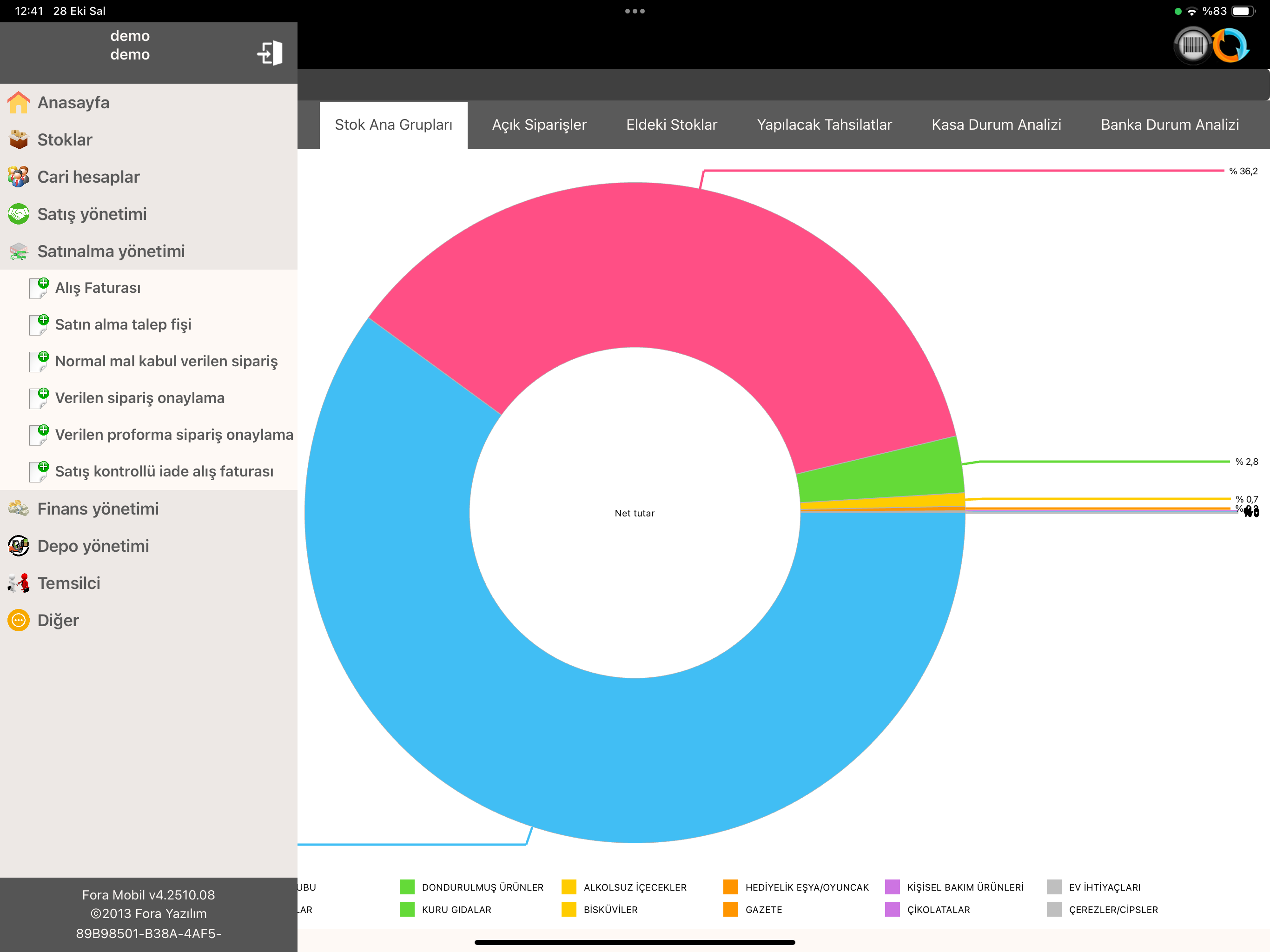
Task: Click the Diğer orange dots icon
Action: [x=19, y=620]
